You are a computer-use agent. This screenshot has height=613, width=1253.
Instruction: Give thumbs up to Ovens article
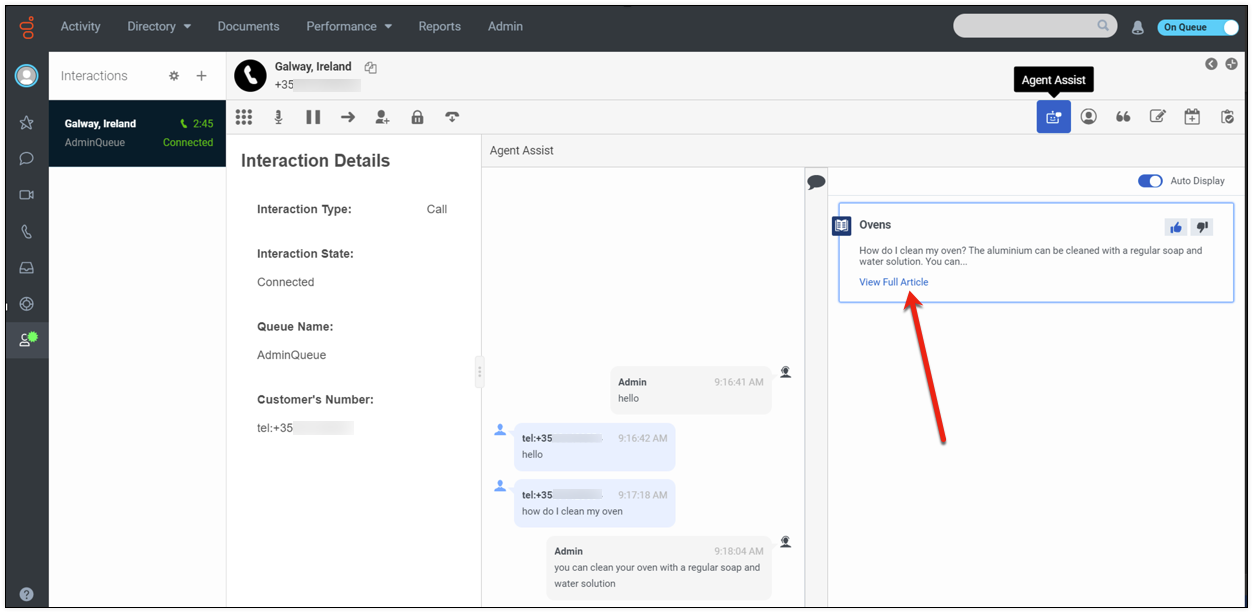1176,227
